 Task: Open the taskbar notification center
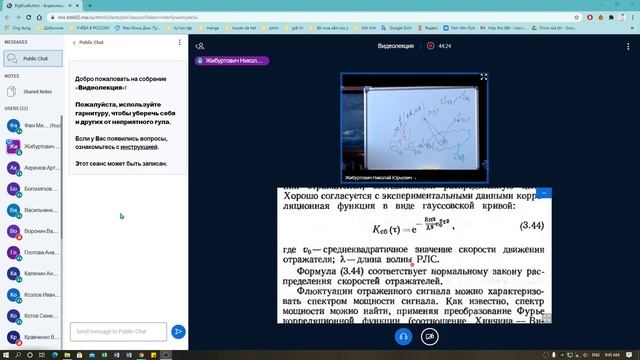[x=630, y=355]
